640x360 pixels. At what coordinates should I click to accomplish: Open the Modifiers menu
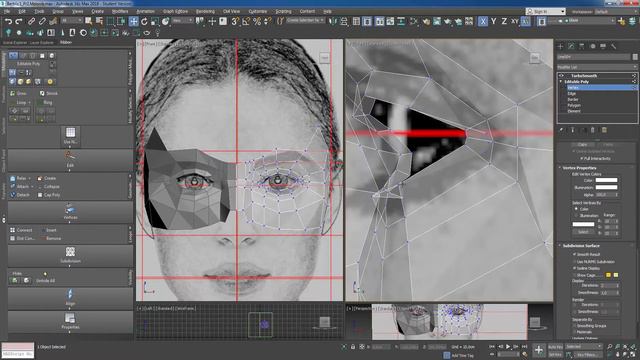coord(120,11)
